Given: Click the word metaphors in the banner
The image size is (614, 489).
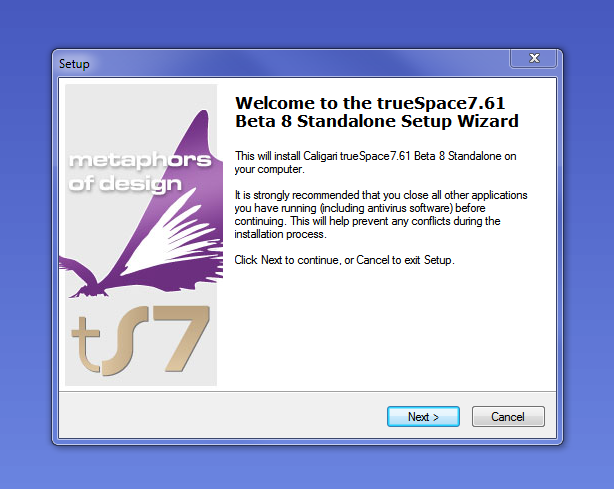Looking at the screenshot, I should tap(140, 161).
